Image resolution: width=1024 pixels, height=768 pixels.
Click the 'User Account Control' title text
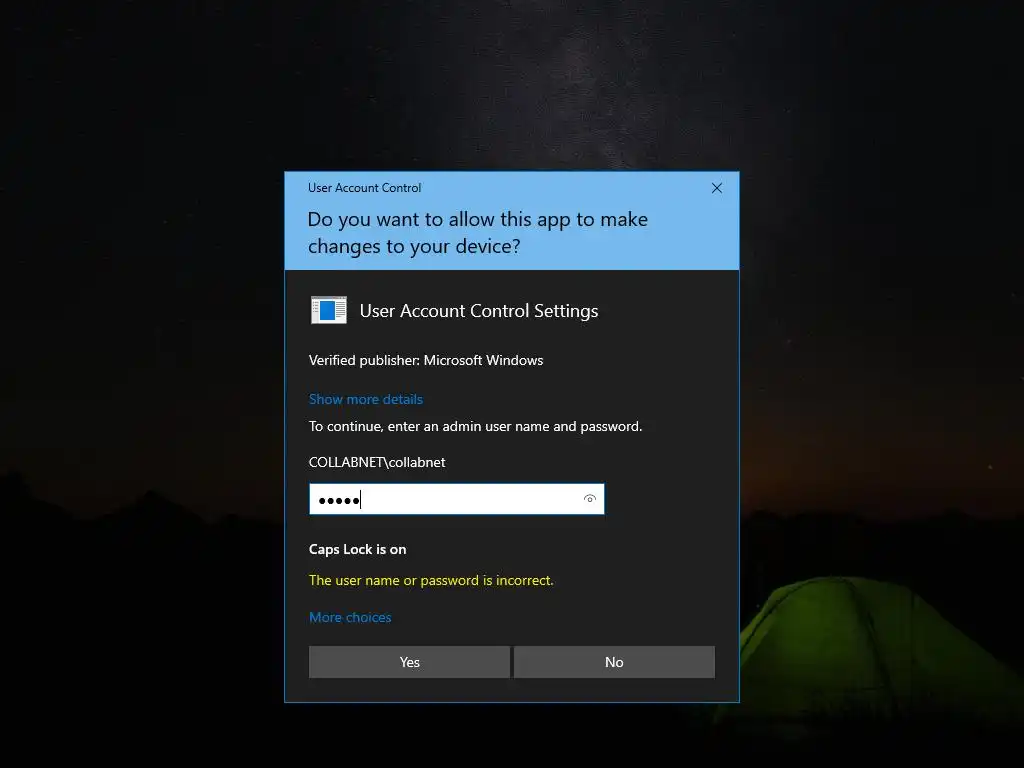click(x=364, y=188)
